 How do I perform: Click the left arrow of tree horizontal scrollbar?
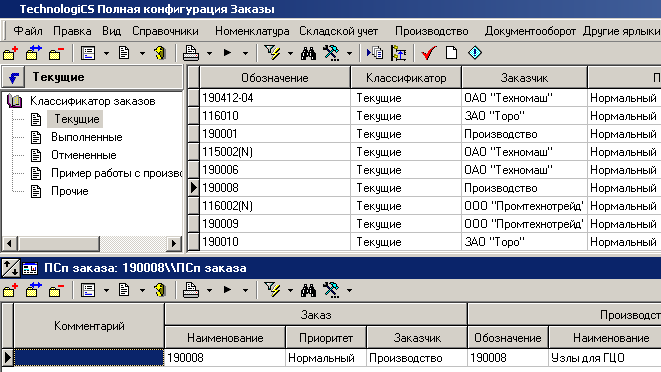pyautogui.click(x=10, y=243)
